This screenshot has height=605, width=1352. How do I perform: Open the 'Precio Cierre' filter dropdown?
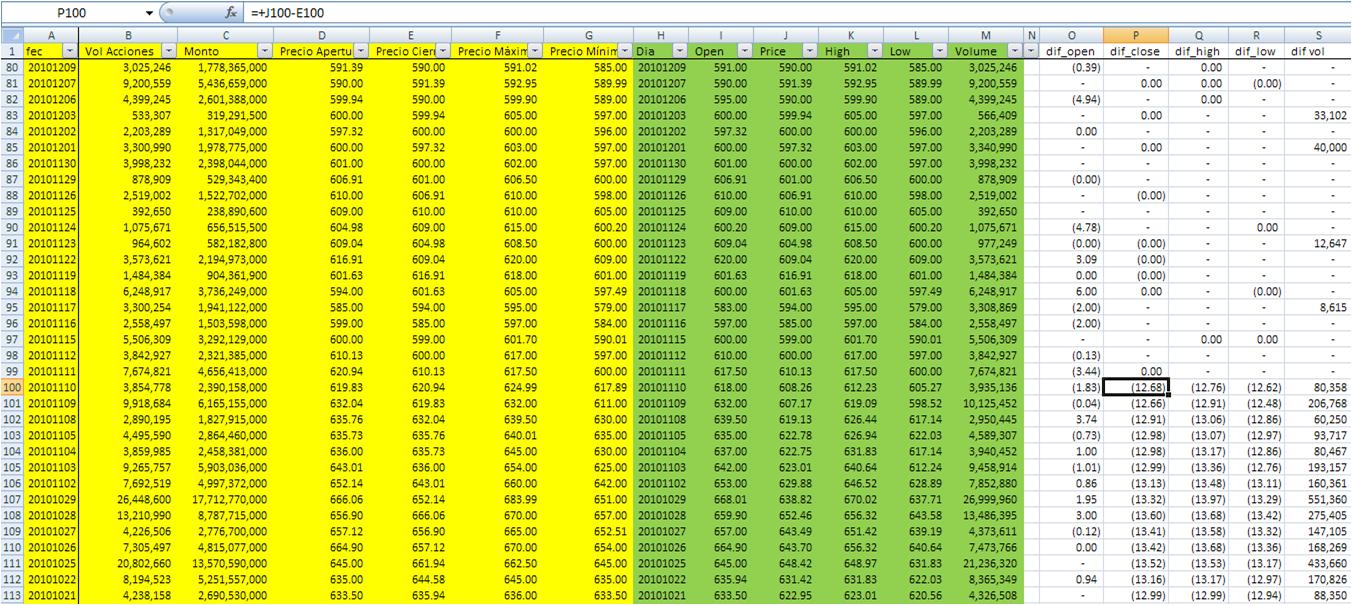pos(441,50)
